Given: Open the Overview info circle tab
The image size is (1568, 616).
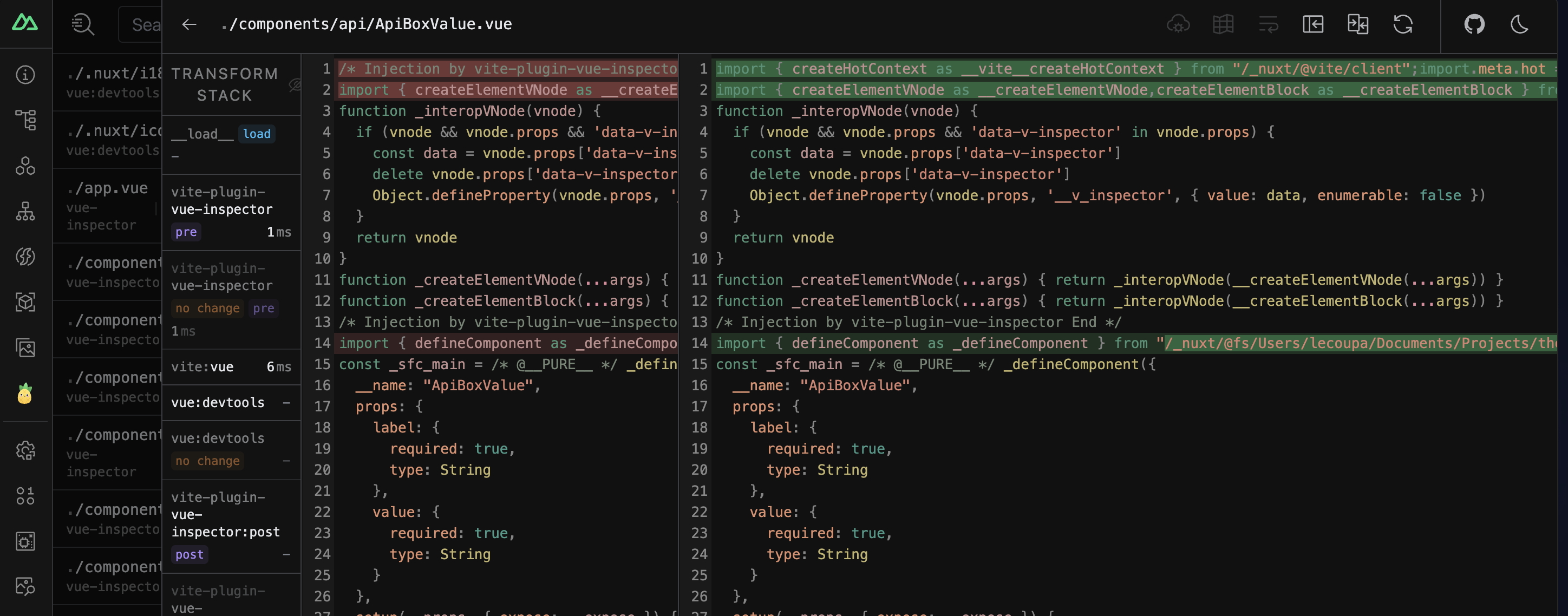Looking at the screenshot, I should click(x=25, y=75).
